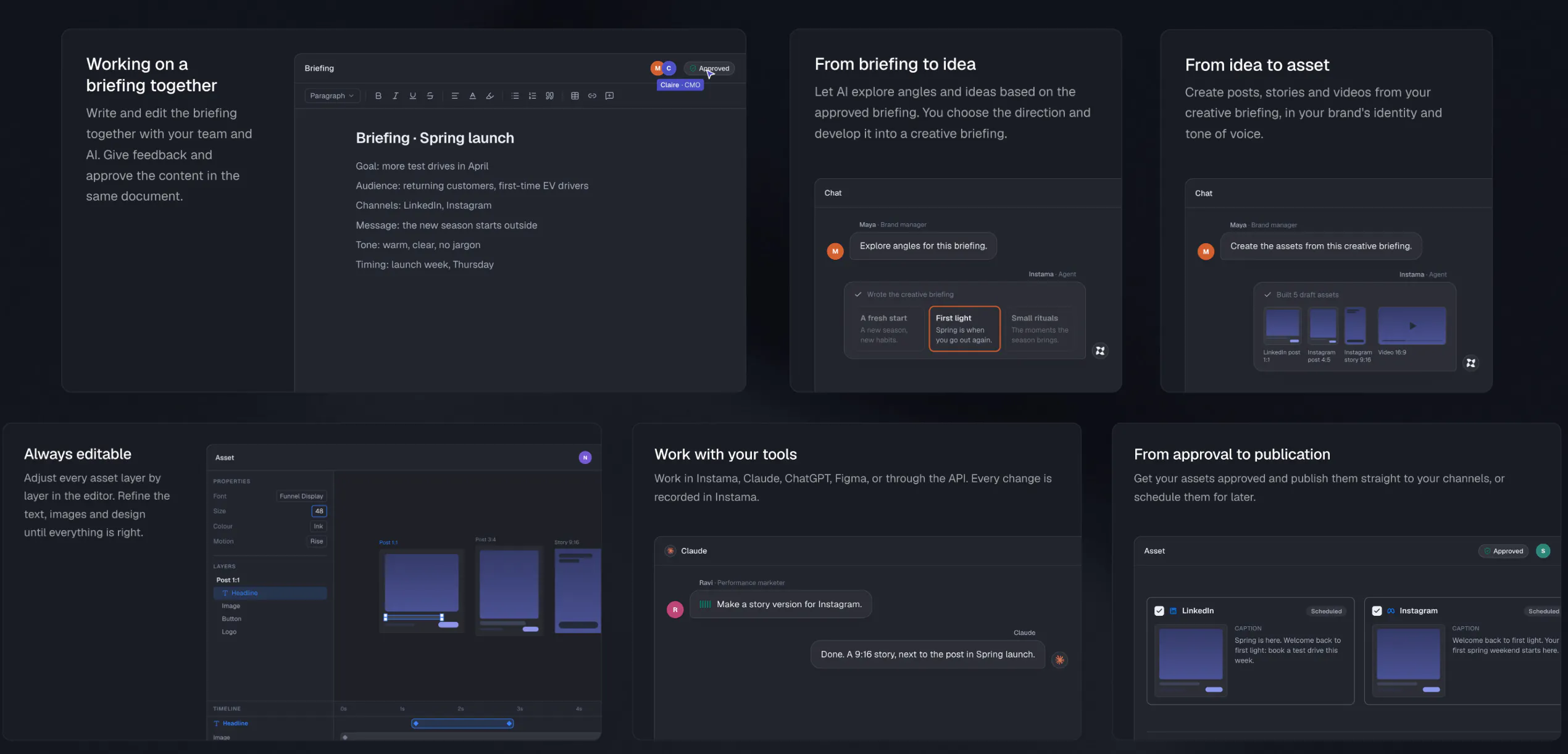The height and width of the screenshot is (754, 1568).
Task: Play the Video 16:9 draft asset
Action: click(x=1412, y=325)
